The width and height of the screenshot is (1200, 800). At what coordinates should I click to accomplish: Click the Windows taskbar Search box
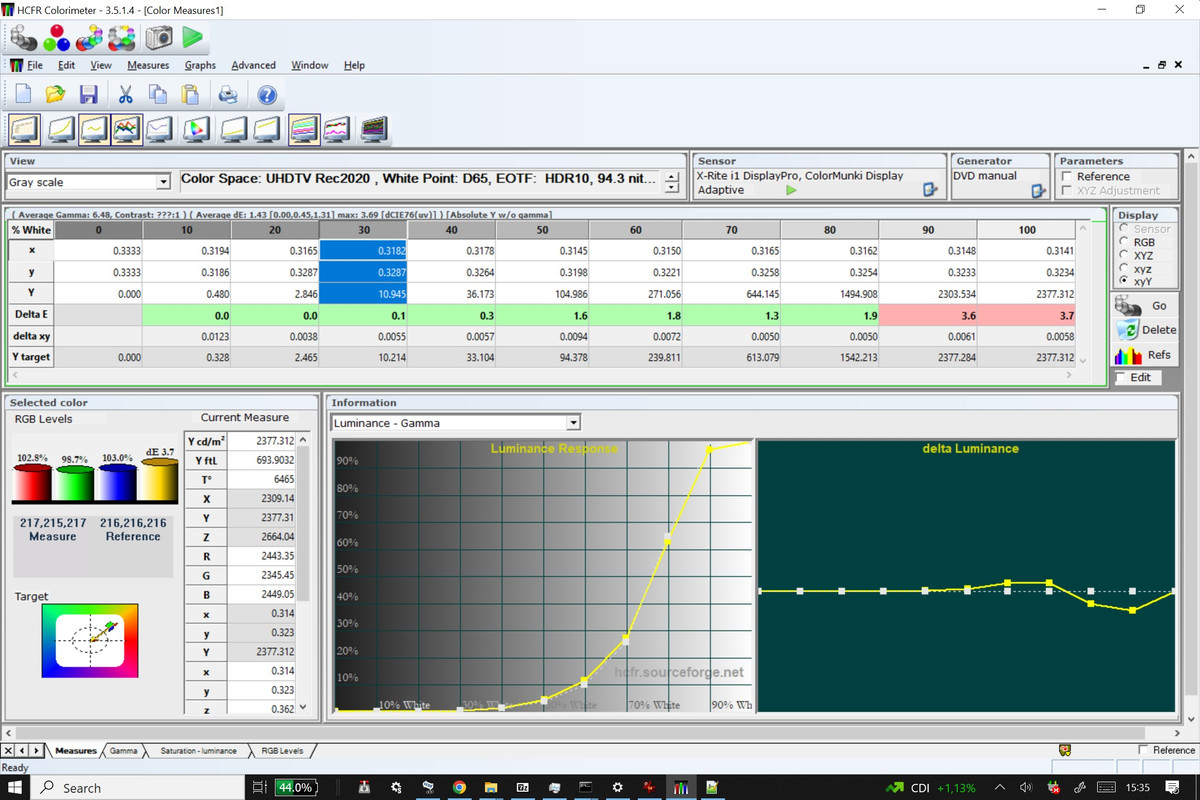click(x=138, y=788)
